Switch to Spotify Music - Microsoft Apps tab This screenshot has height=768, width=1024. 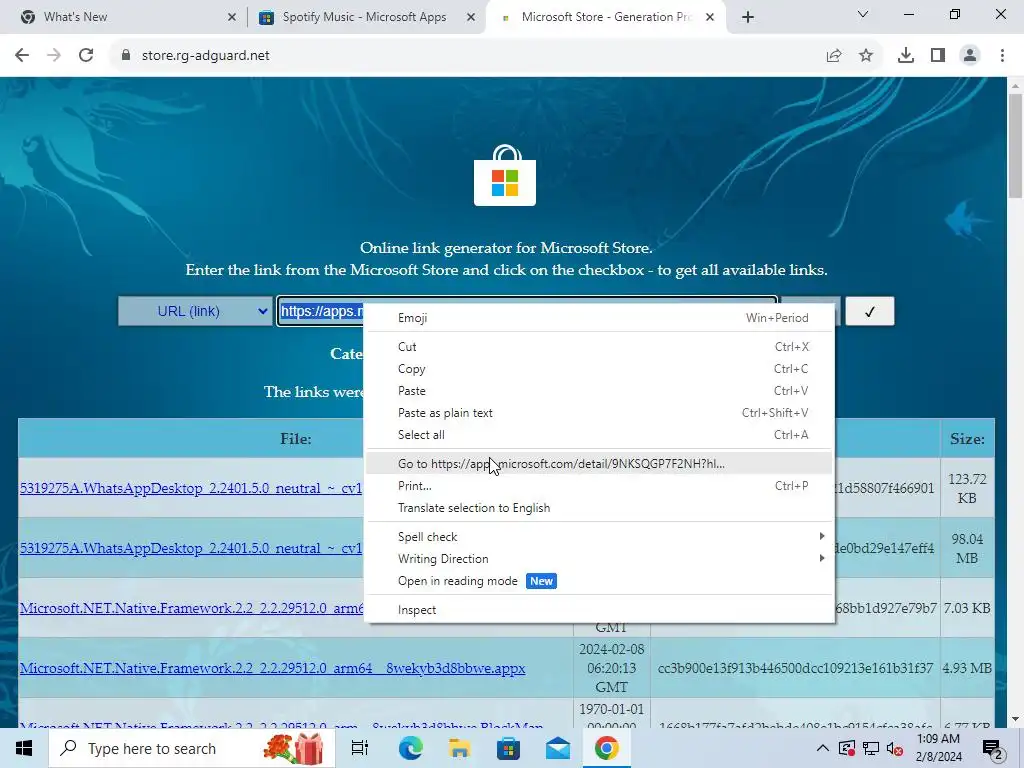coord(364,17)
